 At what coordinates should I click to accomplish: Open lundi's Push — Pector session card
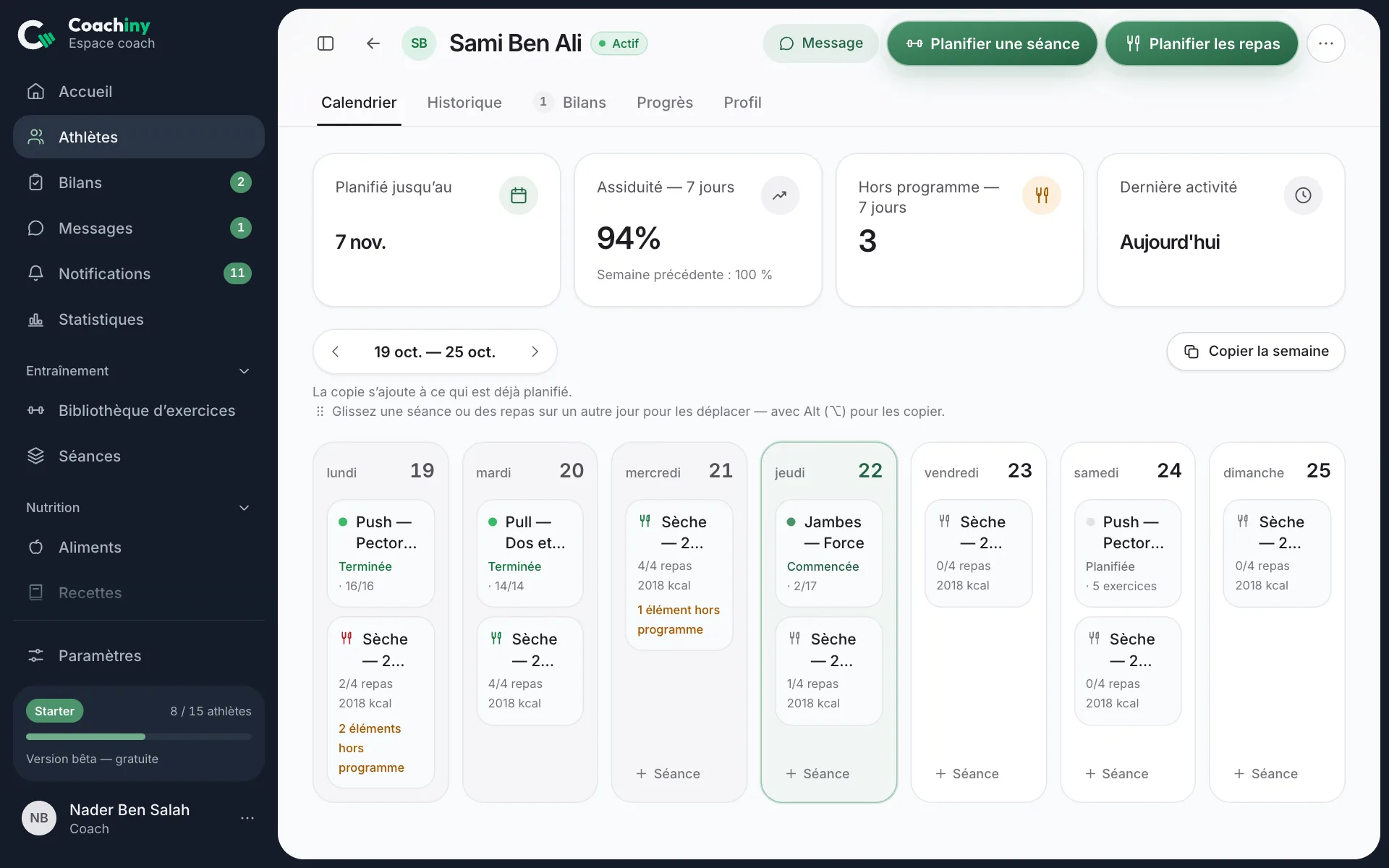click(x=381, y=553)
